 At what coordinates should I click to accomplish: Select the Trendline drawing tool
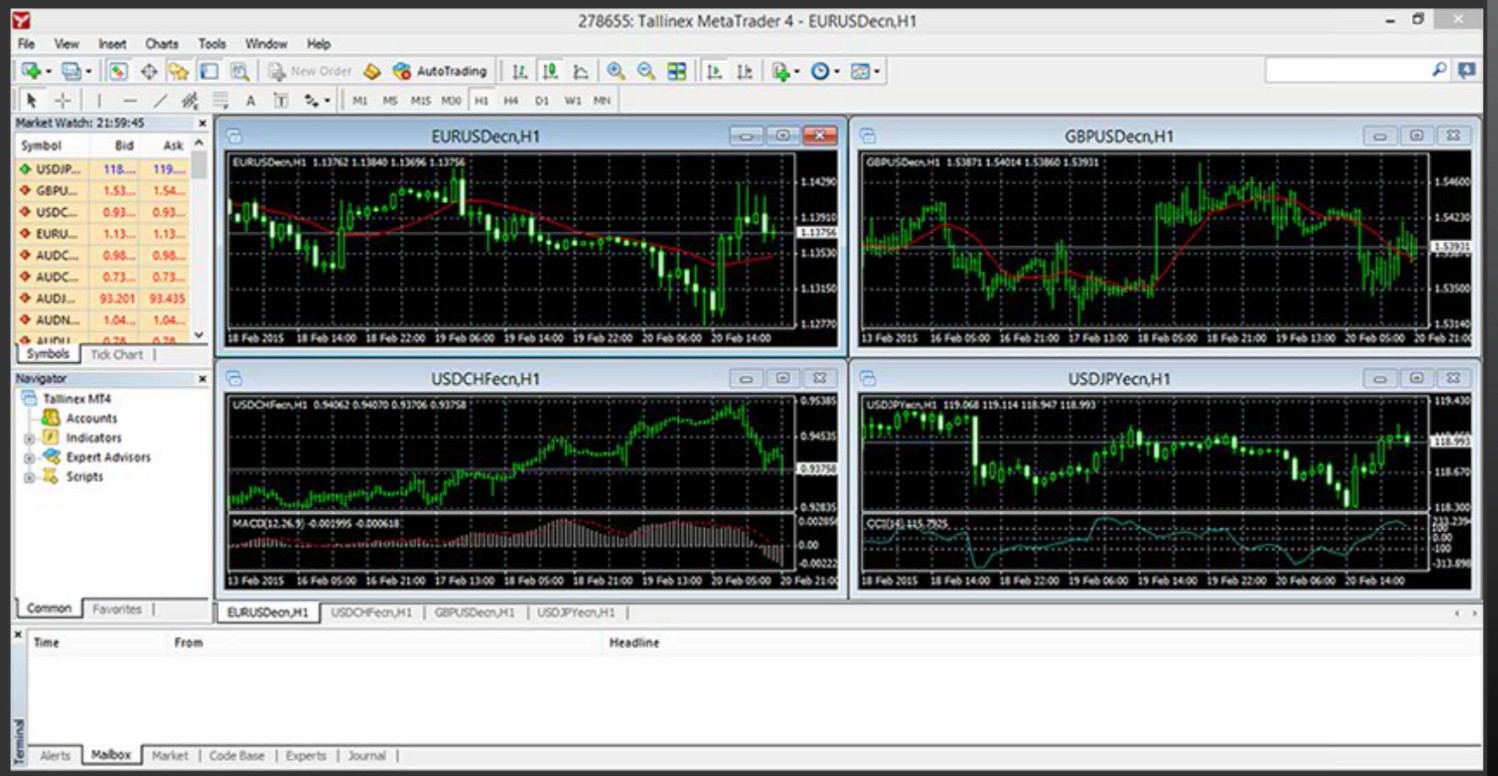coord(160,100)
